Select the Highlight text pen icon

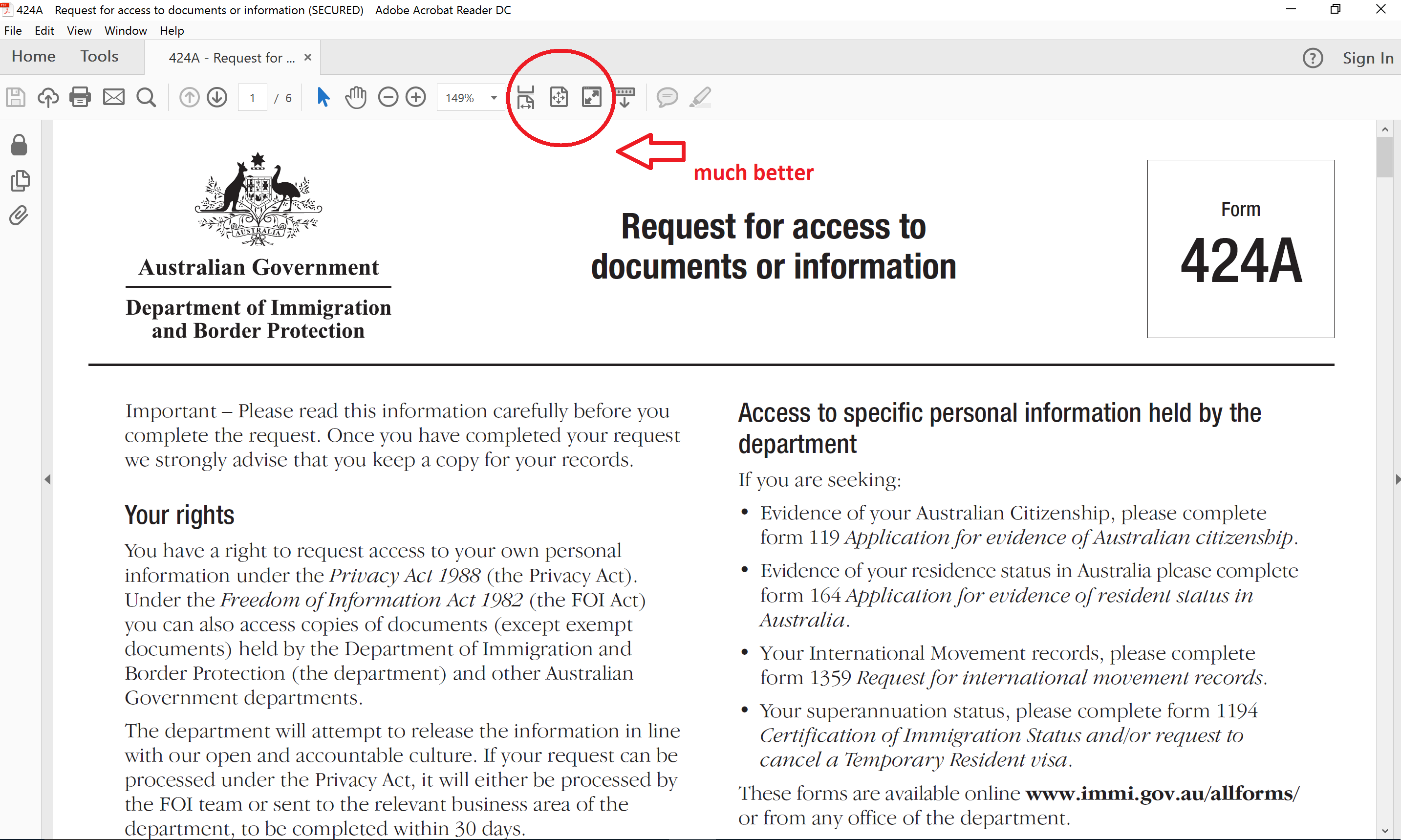click(700, 97)
